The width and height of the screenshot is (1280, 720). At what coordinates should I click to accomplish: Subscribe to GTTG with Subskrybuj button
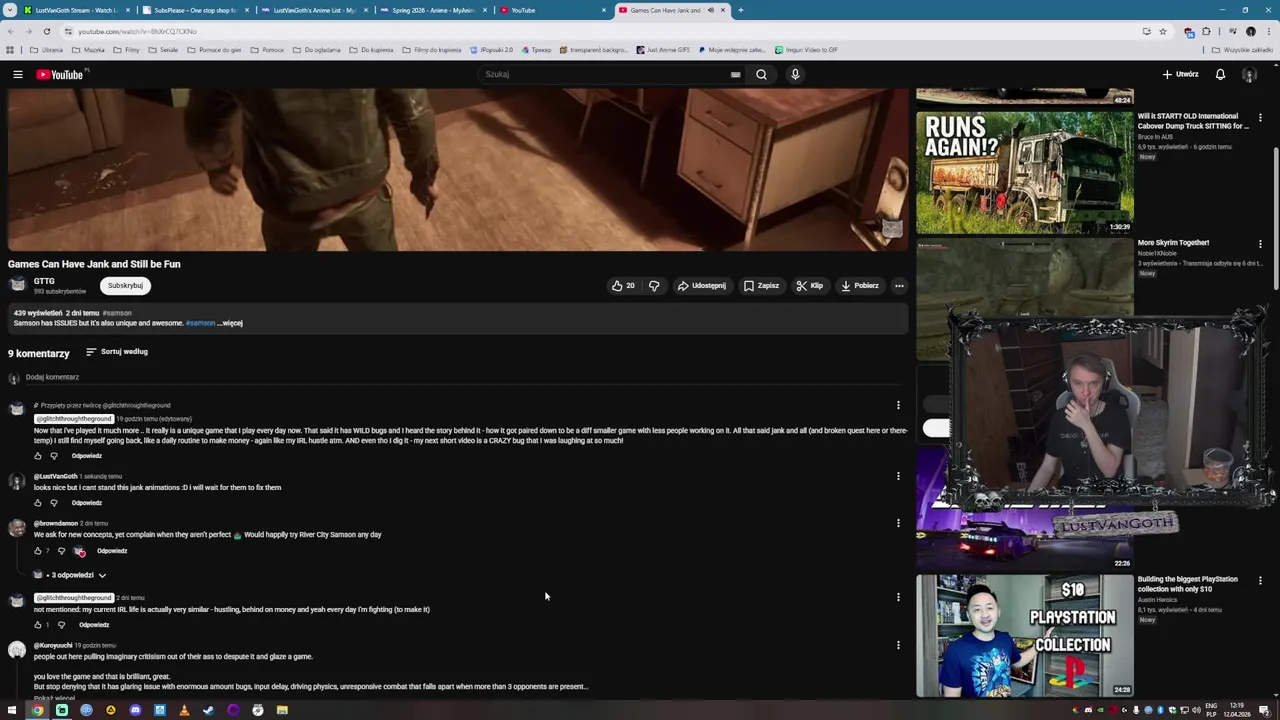(125, 286)
